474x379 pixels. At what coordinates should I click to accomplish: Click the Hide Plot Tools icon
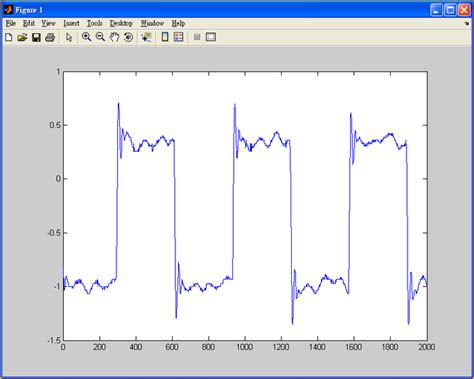[x=197, y=37]
